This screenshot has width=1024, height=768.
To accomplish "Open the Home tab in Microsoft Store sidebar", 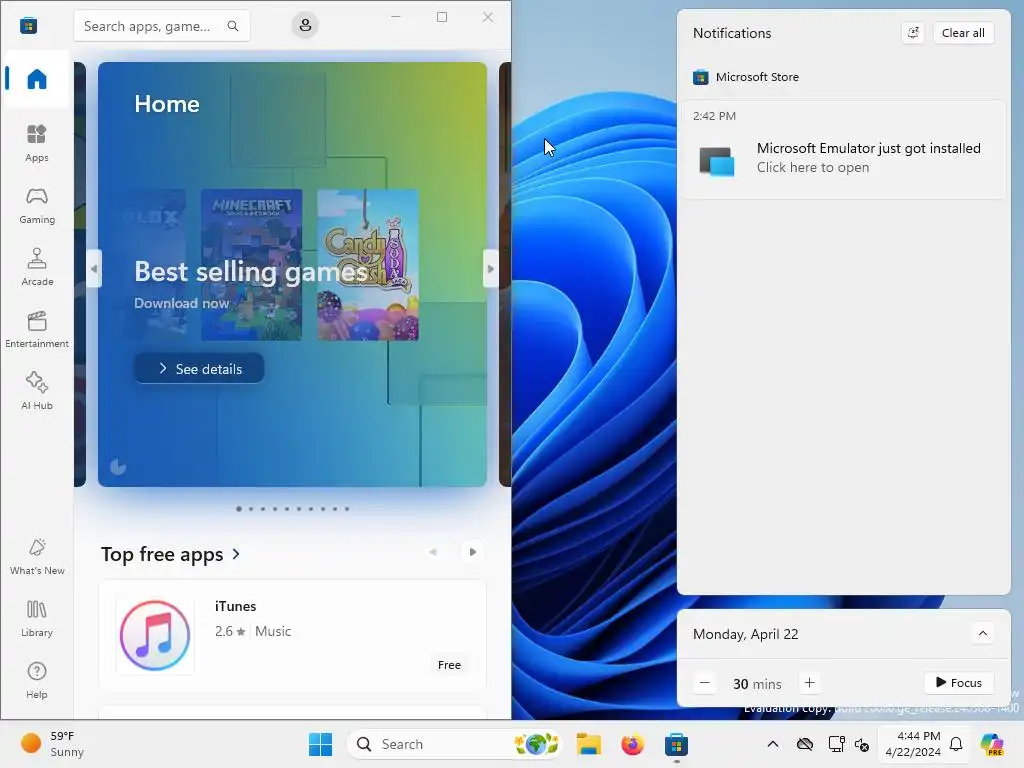I will [37, 79].
